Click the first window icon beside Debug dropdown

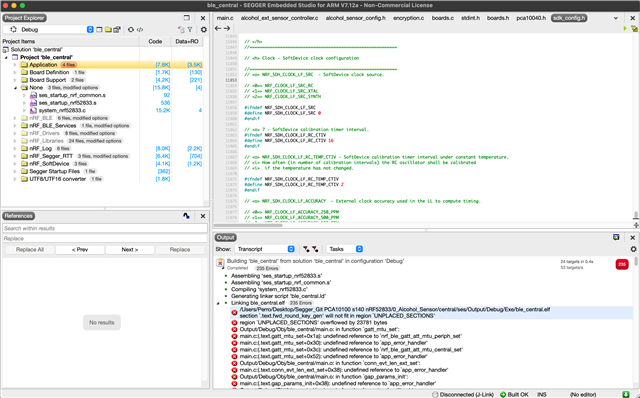pyautogui.click(x=99, y=29)
